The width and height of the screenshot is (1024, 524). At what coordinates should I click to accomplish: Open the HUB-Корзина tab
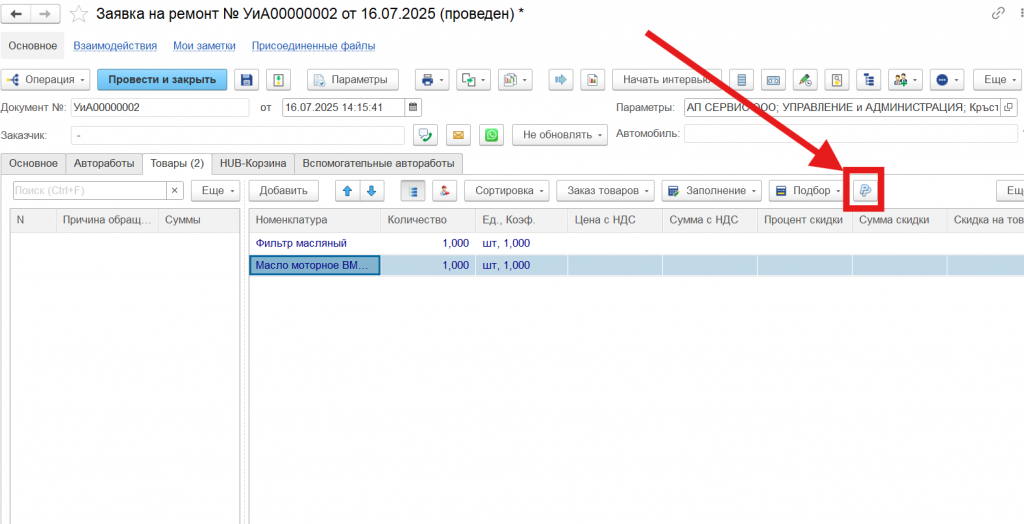253,163
